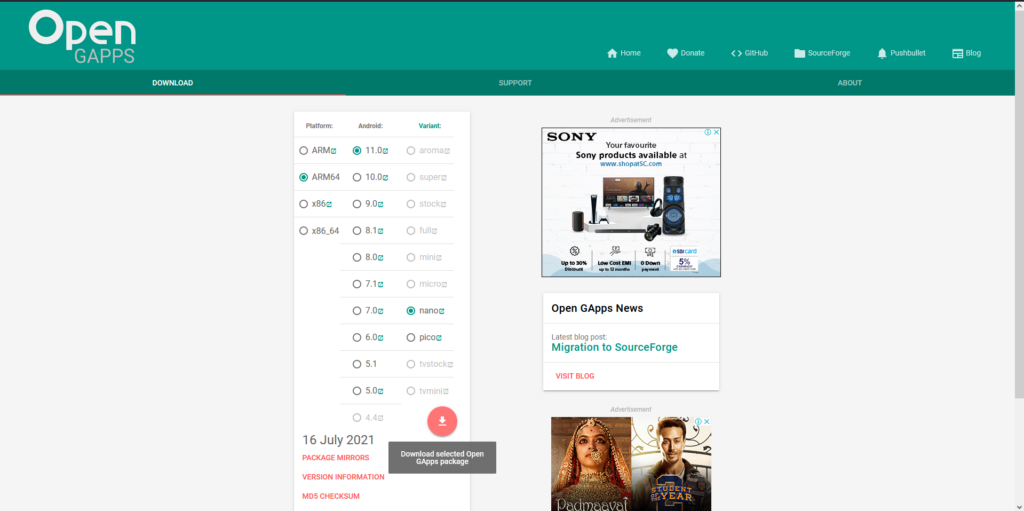
Task: Select Android 10.0 radio button
Action: pos(357,177)
